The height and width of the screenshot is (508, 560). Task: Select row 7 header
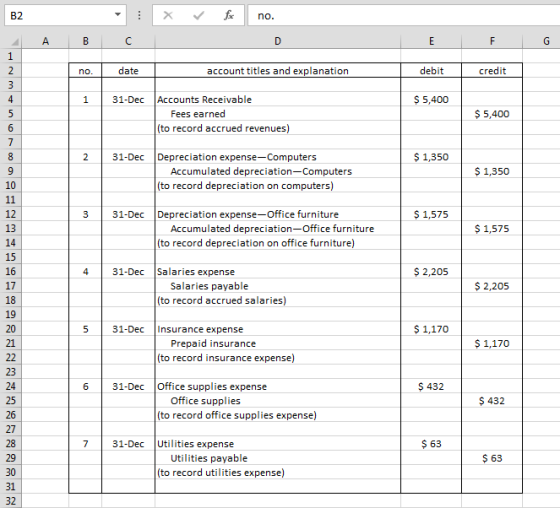[x=10, y=143]
